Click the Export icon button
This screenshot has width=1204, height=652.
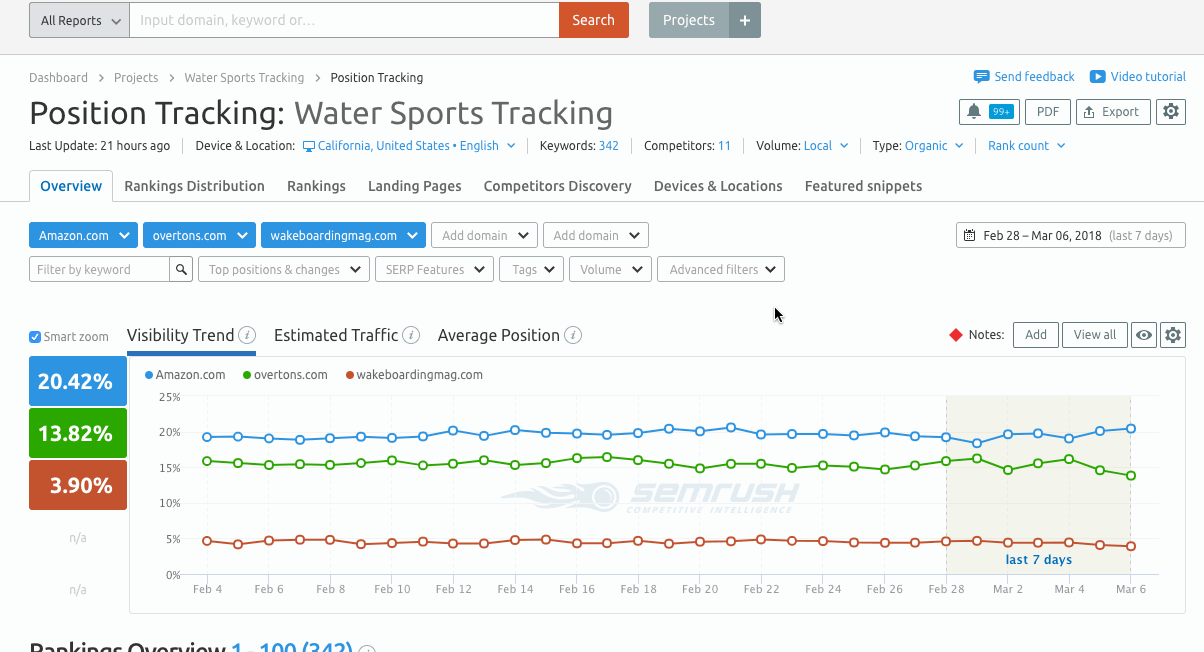(1112, 111)
